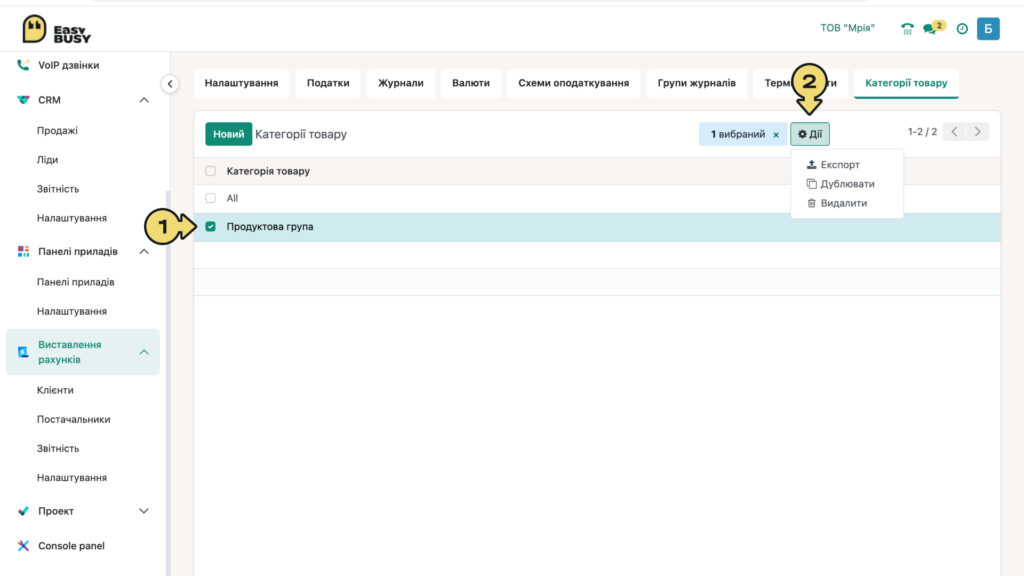Click the Категорії товару breadcrumb title
Image resolution: width=1024 pixels, height=576 pixels.
coord(301,134)
